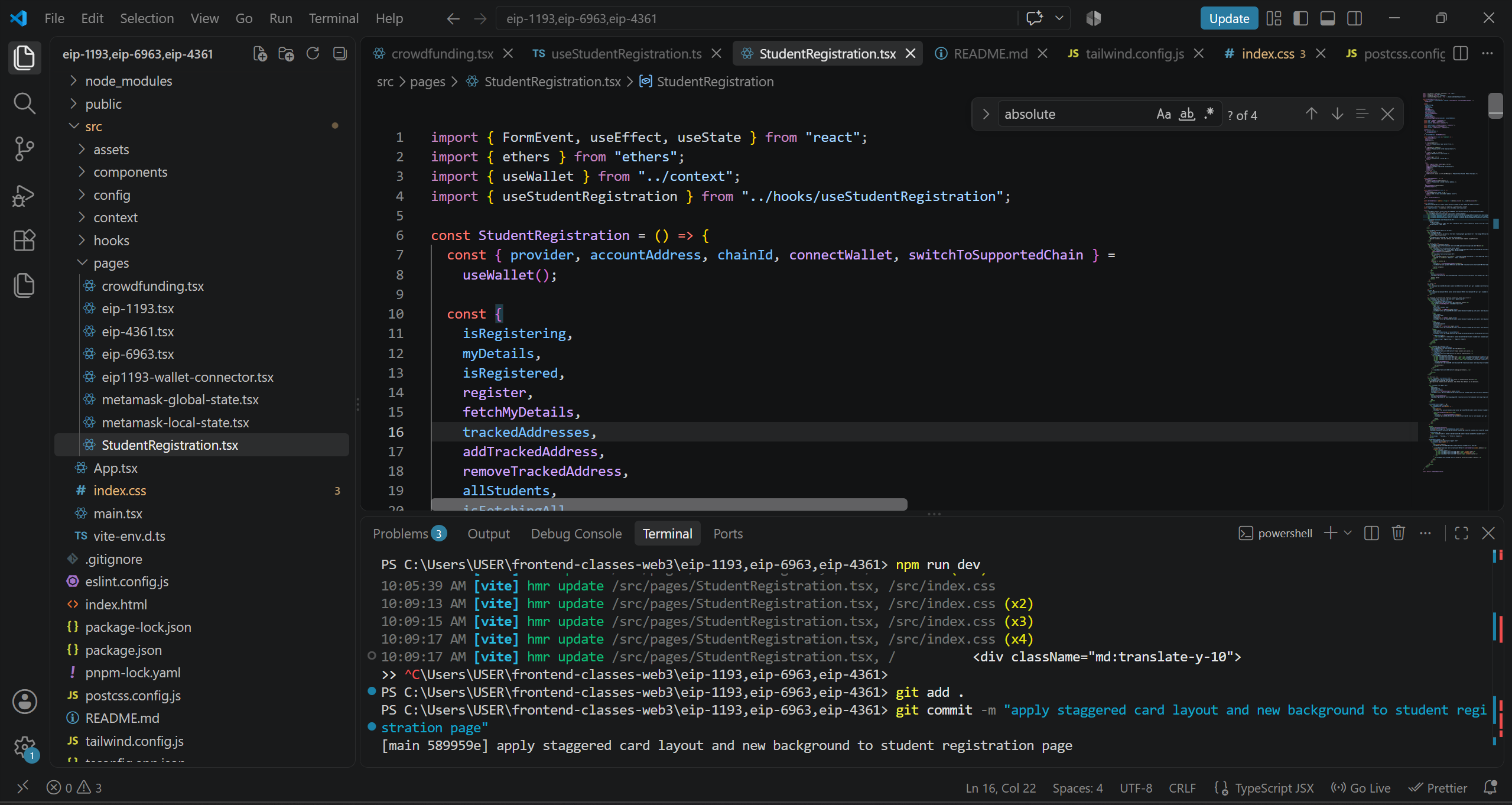This screenshot has width=1512, height=805.
Task: Maximize the terminal panel size
Action: (x=1462, y=533)
